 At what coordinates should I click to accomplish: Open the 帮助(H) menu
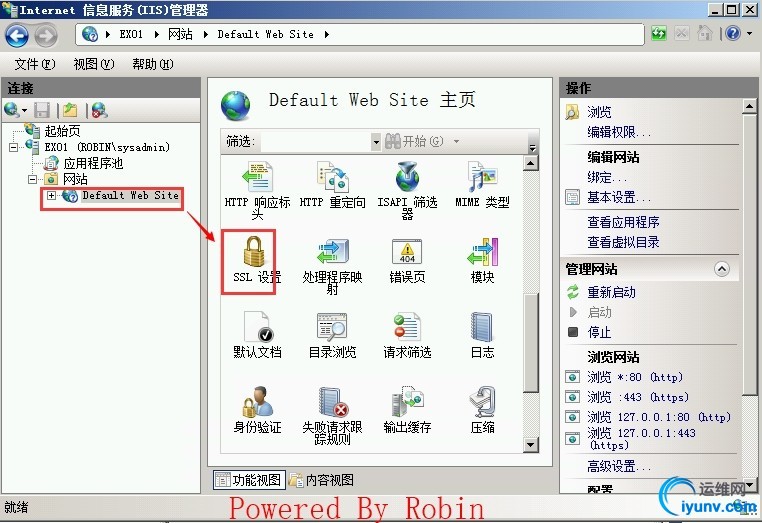pyautogui.click(x=153, y=64)
